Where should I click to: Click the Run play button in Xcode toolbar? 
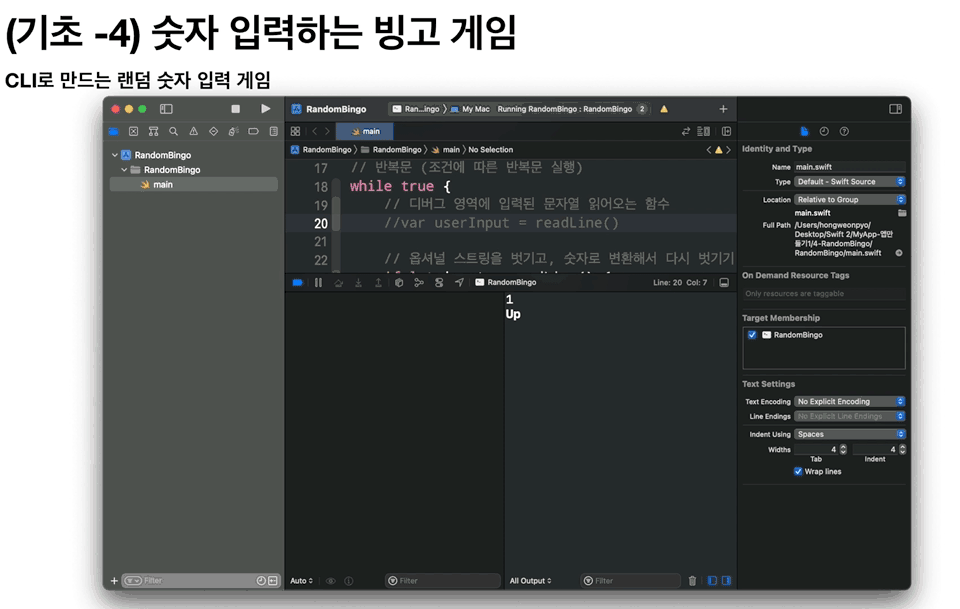(x=265, y=108)
